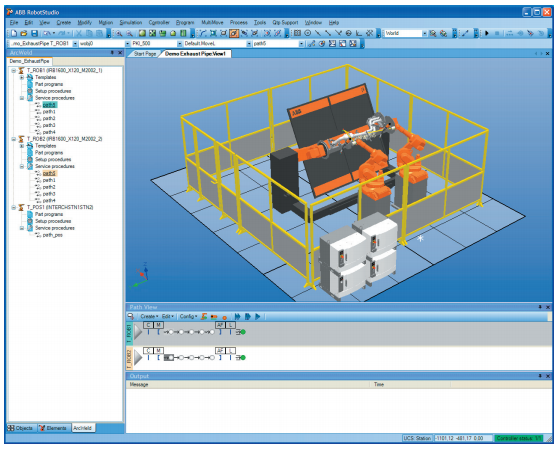Click the Play simulation icon
This screenshot has height=450, width=557.
[x=487, y=33]
